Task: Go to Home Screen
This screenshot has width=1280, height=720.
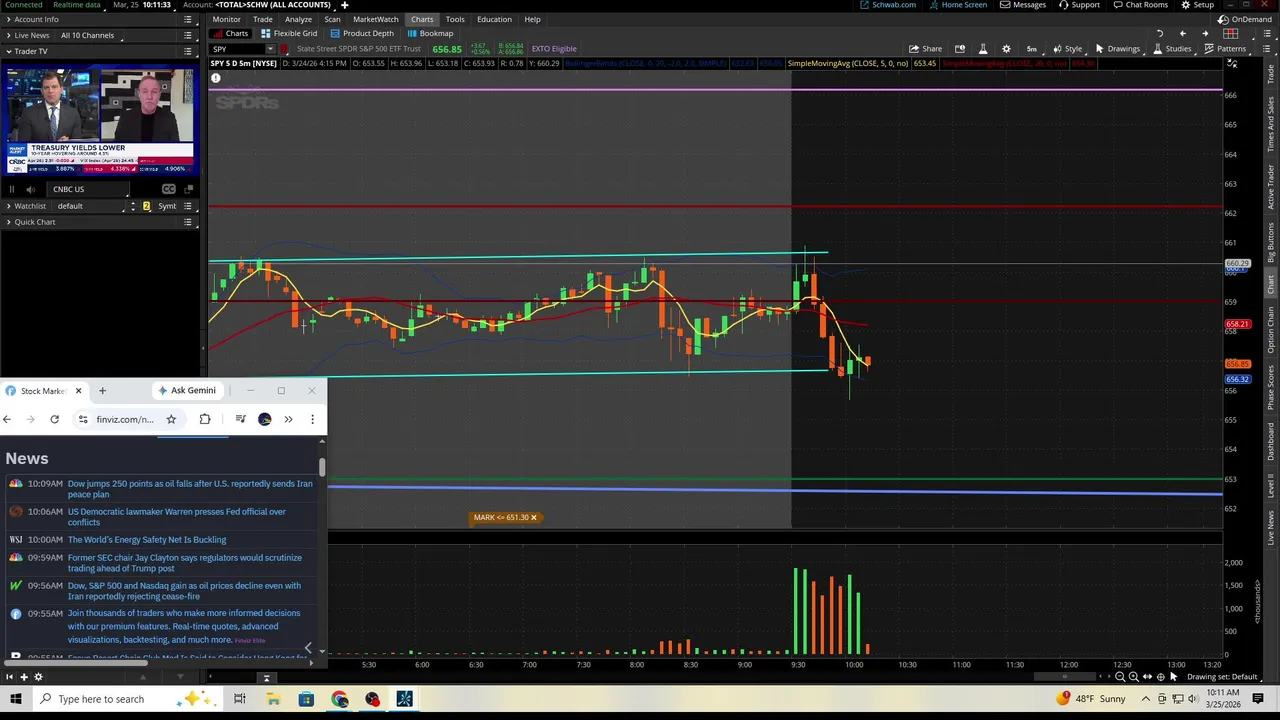Action: (x=958, y=5)
